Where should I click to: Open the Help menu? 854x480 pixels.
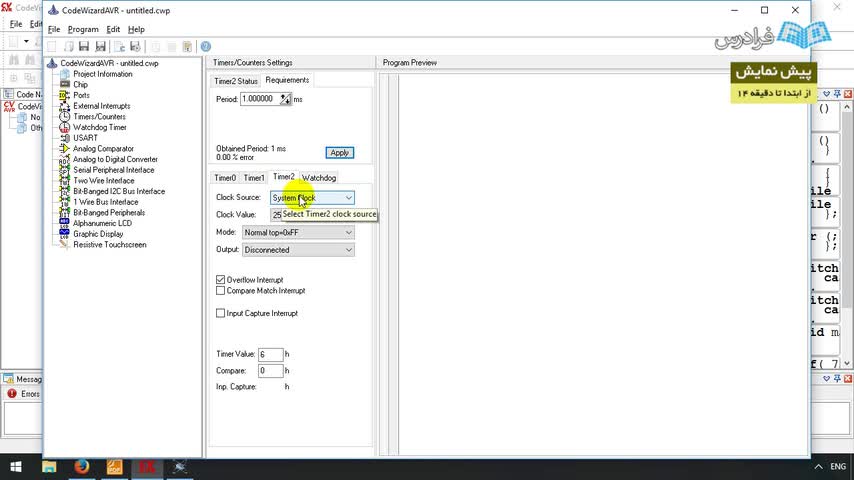[x=136, y=29]
